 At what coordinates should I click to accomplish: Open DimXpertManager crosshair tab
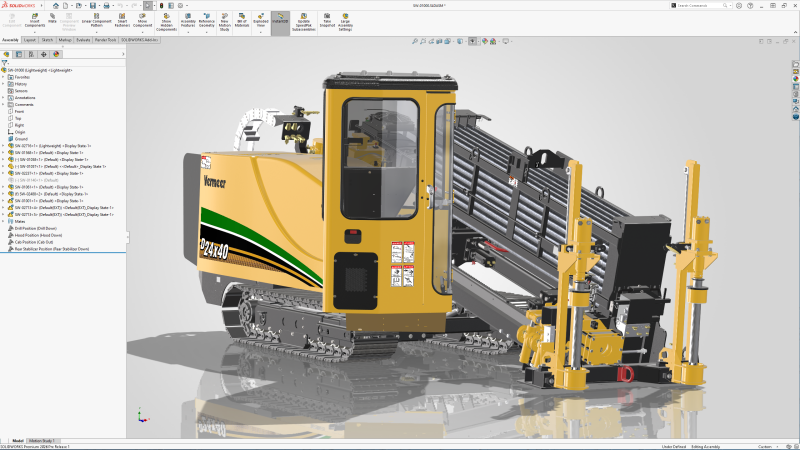[43, 54]
